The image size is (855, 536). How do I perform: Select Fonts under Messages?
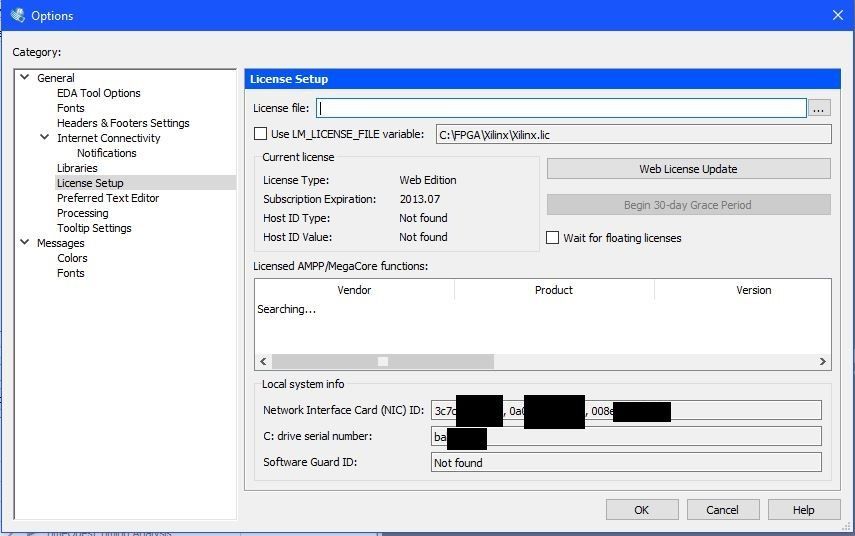(x=71, y=273)
